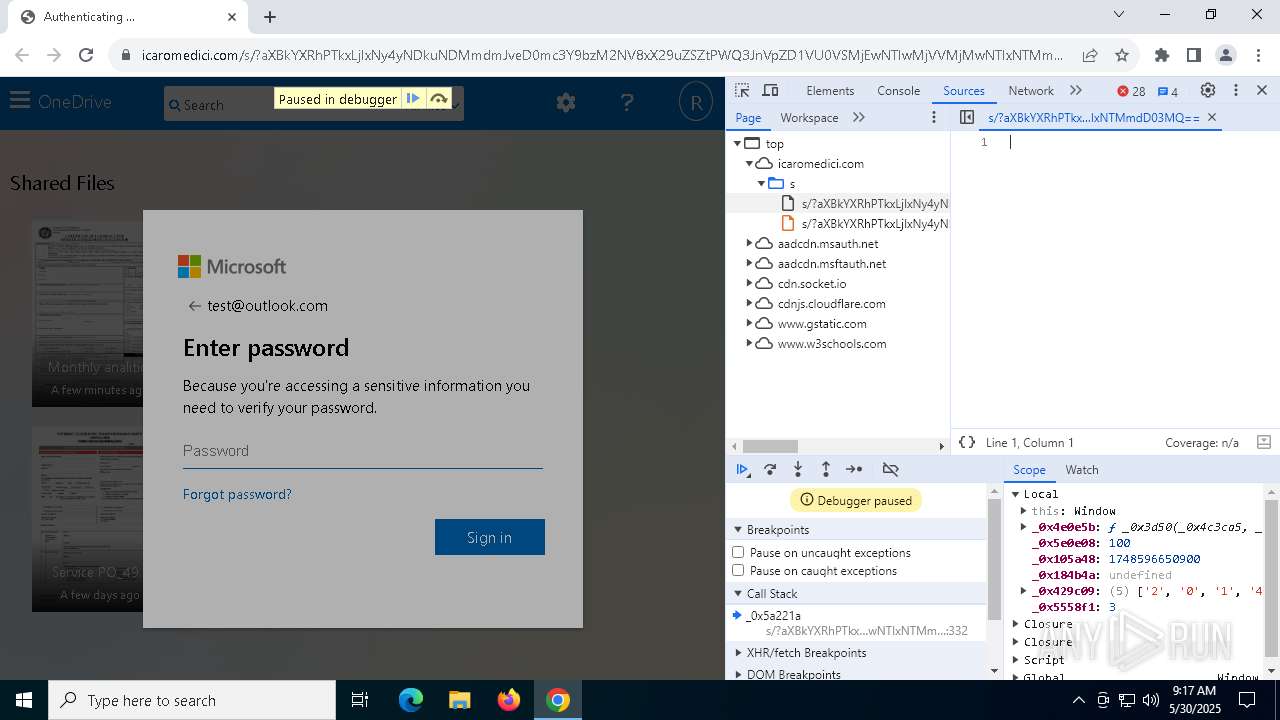Show more navigator tabs chevron
Viewport: 1280px width, 720px height.
coord(859,117)
